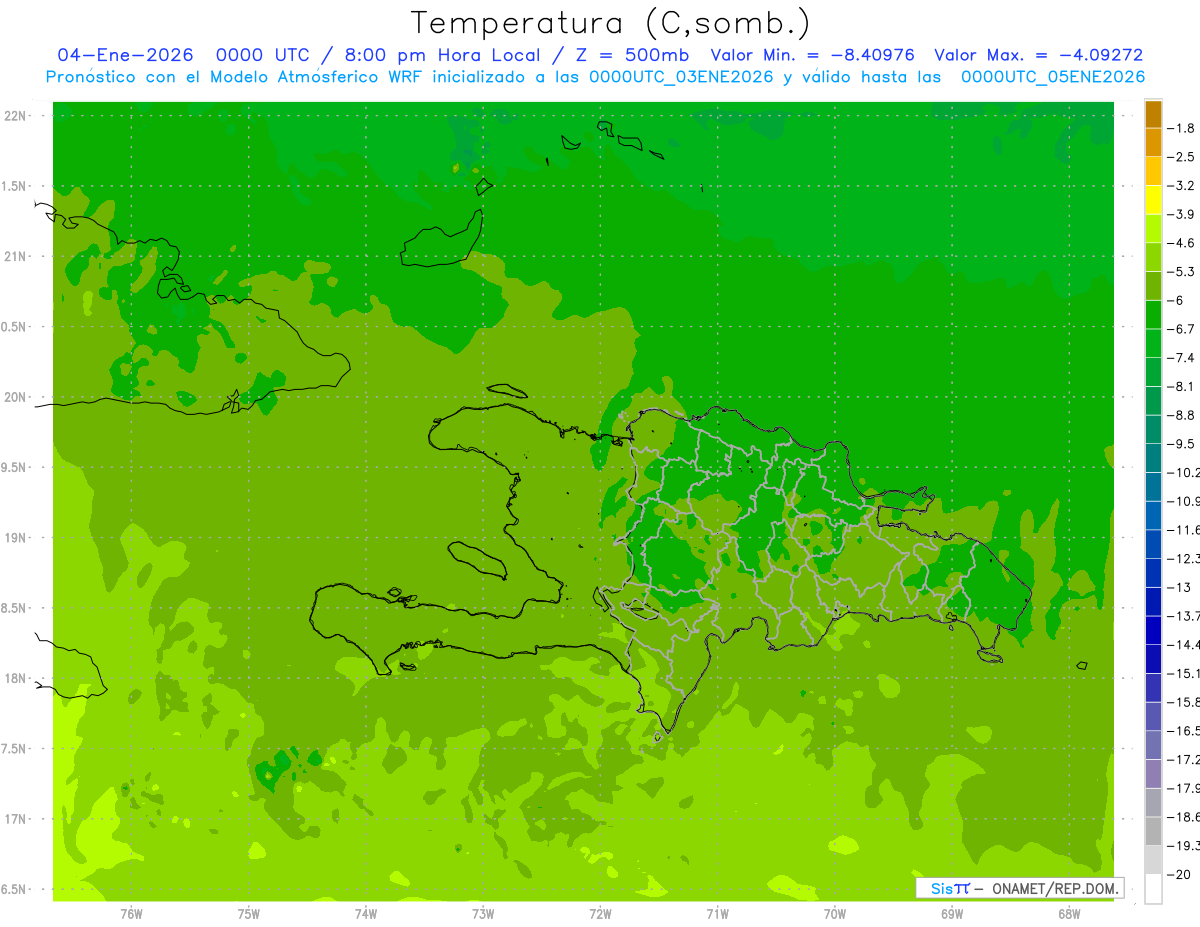Click the '75W' longitude axis label
The image size is (1200, 927).
pos(249,913)
